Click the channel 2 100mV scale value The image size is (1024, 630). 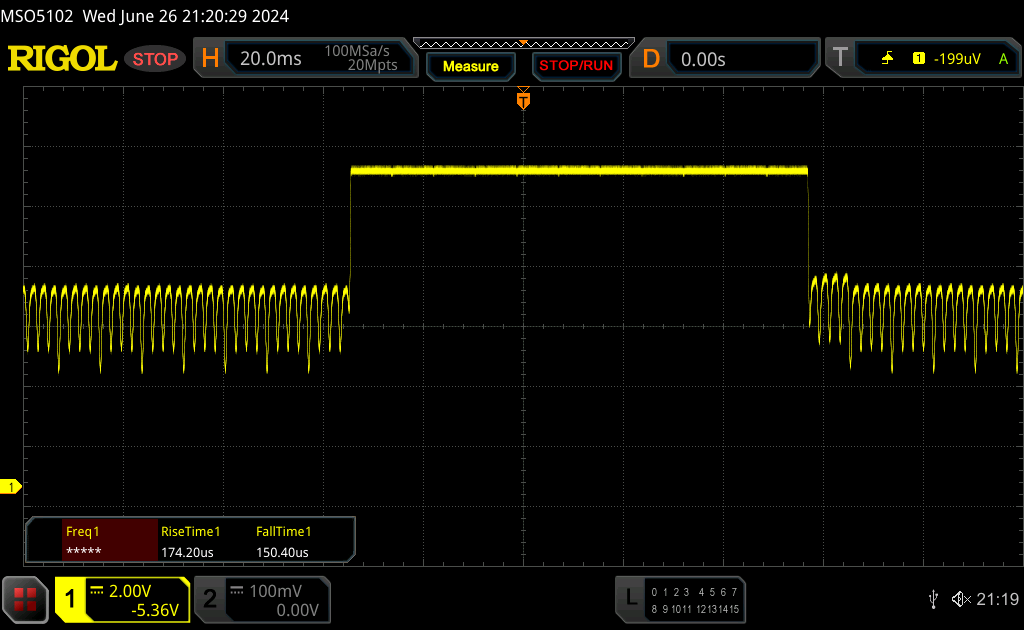pyautogui.click(x=276, y=591)
